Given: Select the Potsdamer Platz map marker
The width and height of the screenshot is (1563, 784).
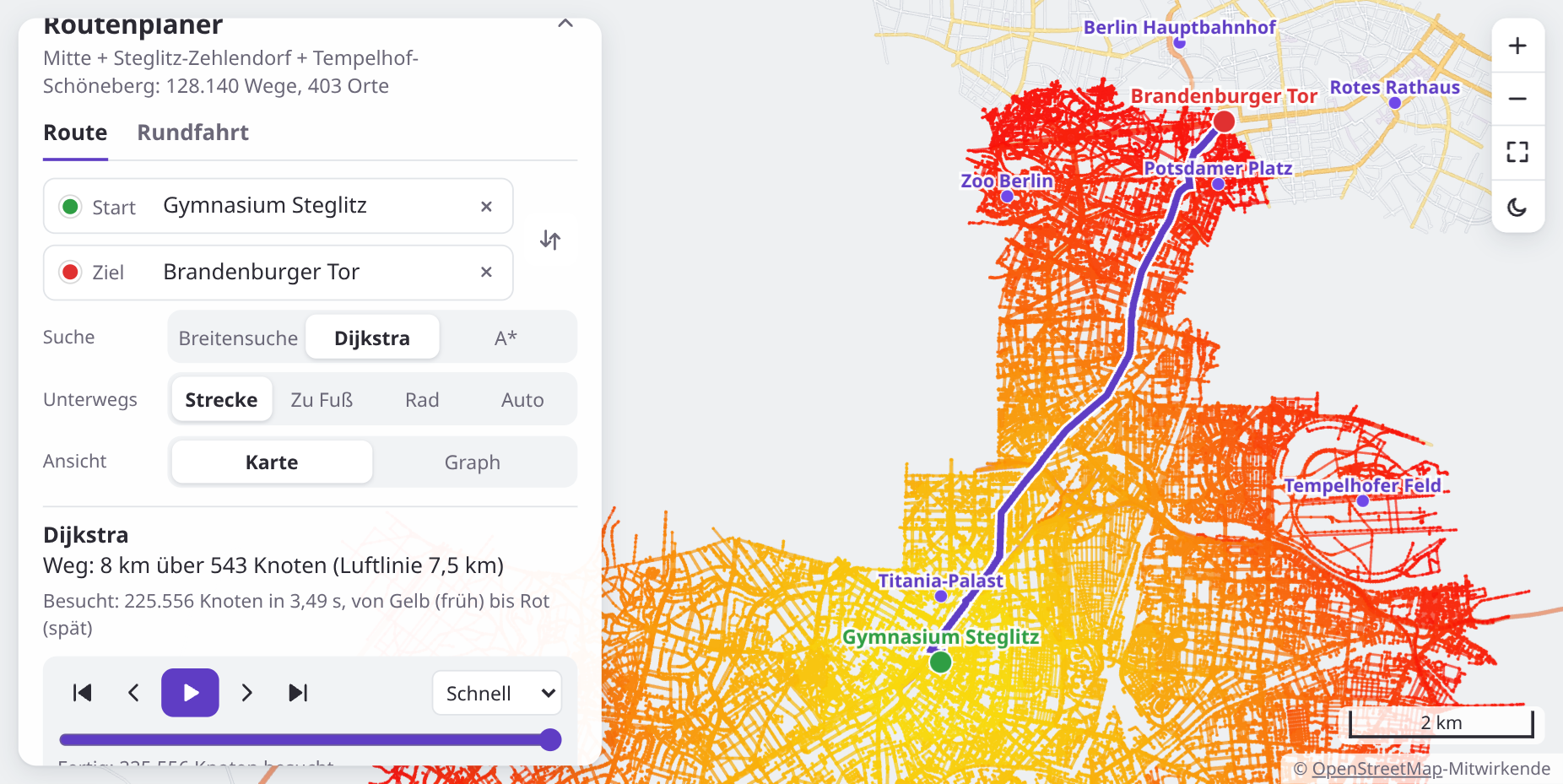Looking at the screenshot, I should click(x=1218, y=184).
